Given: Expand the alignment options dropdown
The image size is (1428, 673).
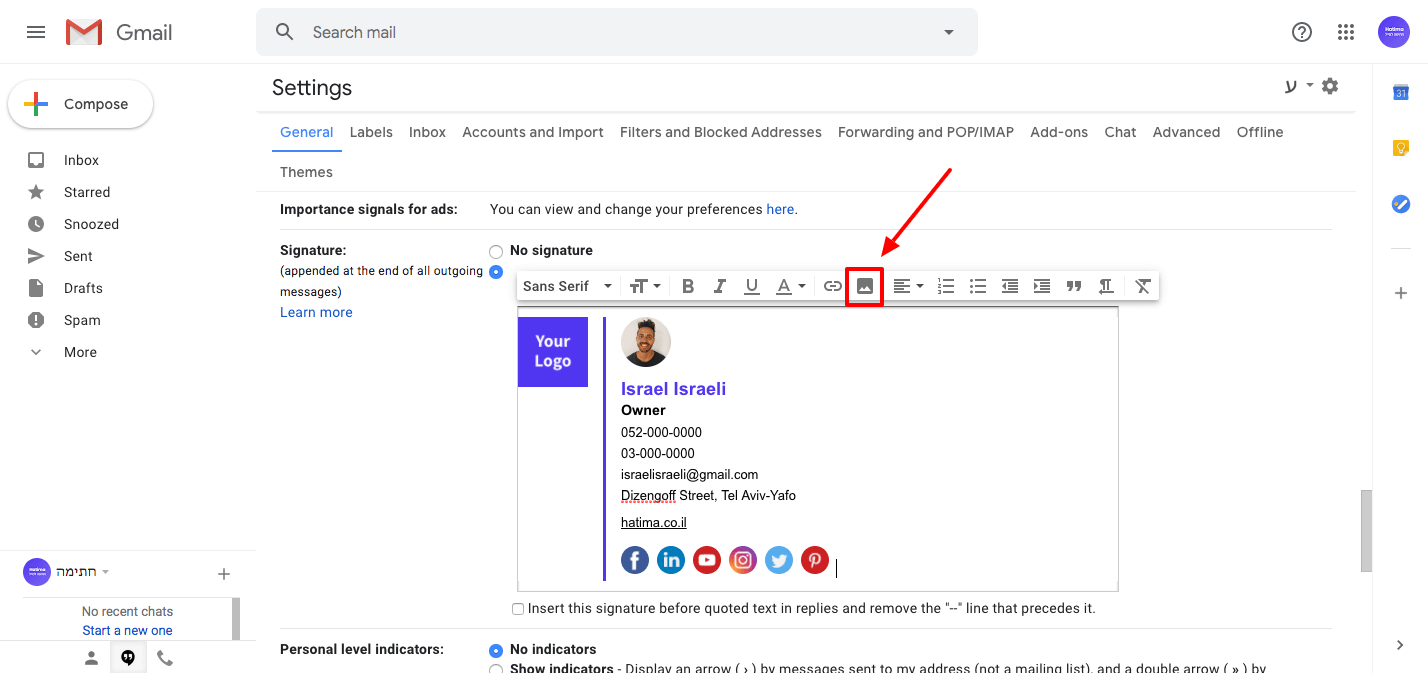Looking at the screenshot, I should [x=908, y=286].
